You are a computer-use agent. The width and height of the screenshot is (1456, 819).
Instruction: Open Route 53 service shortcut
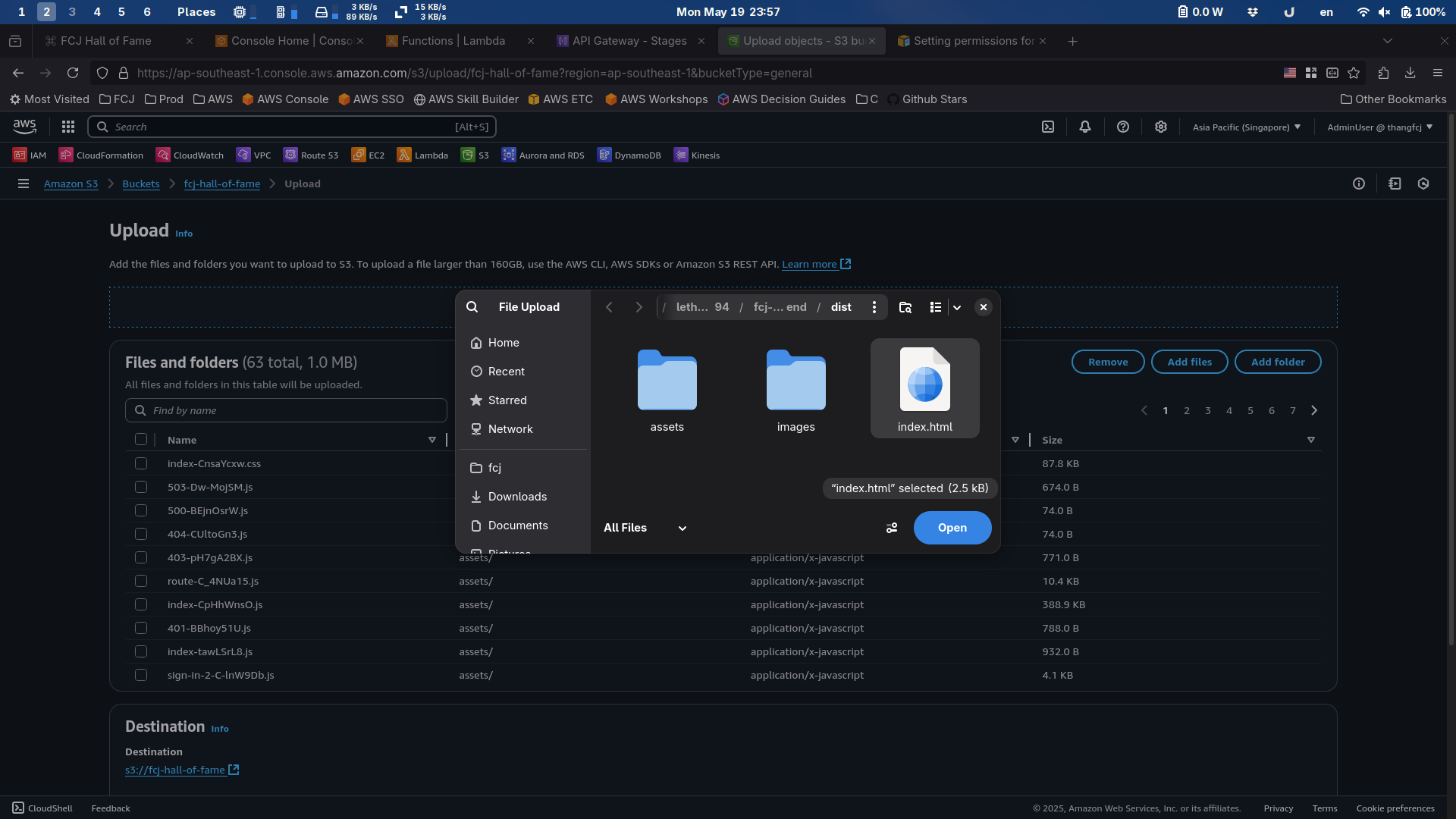point(311,155)
